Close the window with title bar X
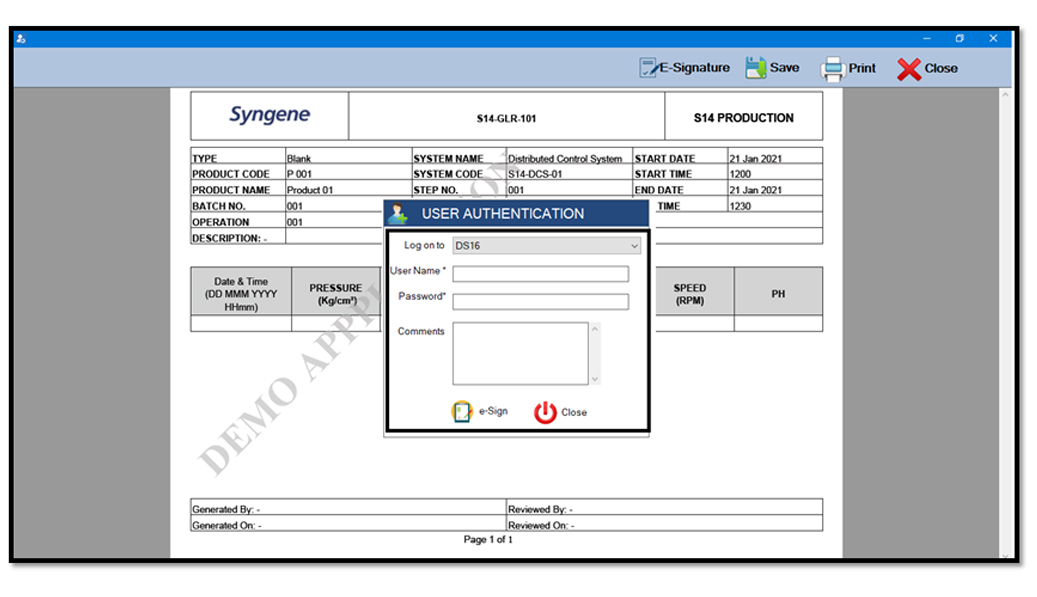 (x=993, y=38)
